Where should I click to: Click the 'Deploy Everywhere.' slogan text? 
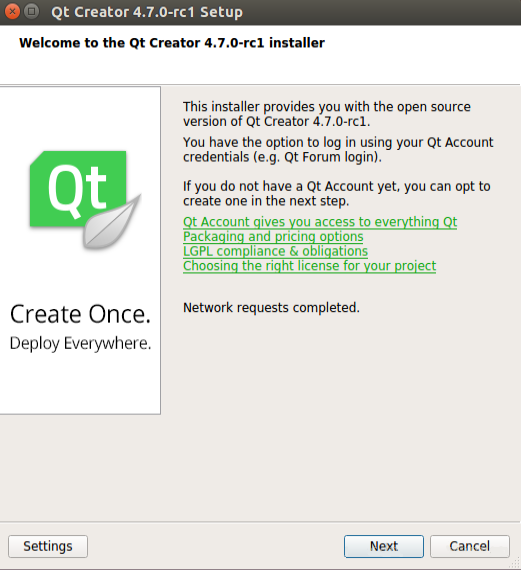(80, 344)
